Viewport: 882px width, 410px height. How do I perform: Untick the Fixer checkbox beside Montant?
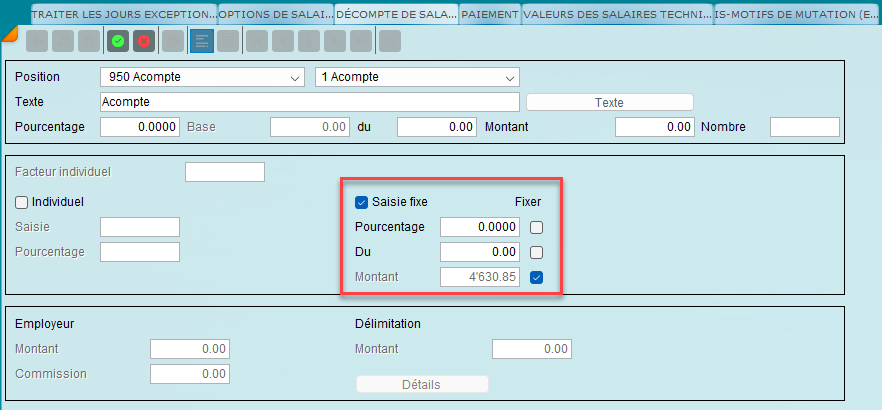pyautogui.click(x=537, y=277)
